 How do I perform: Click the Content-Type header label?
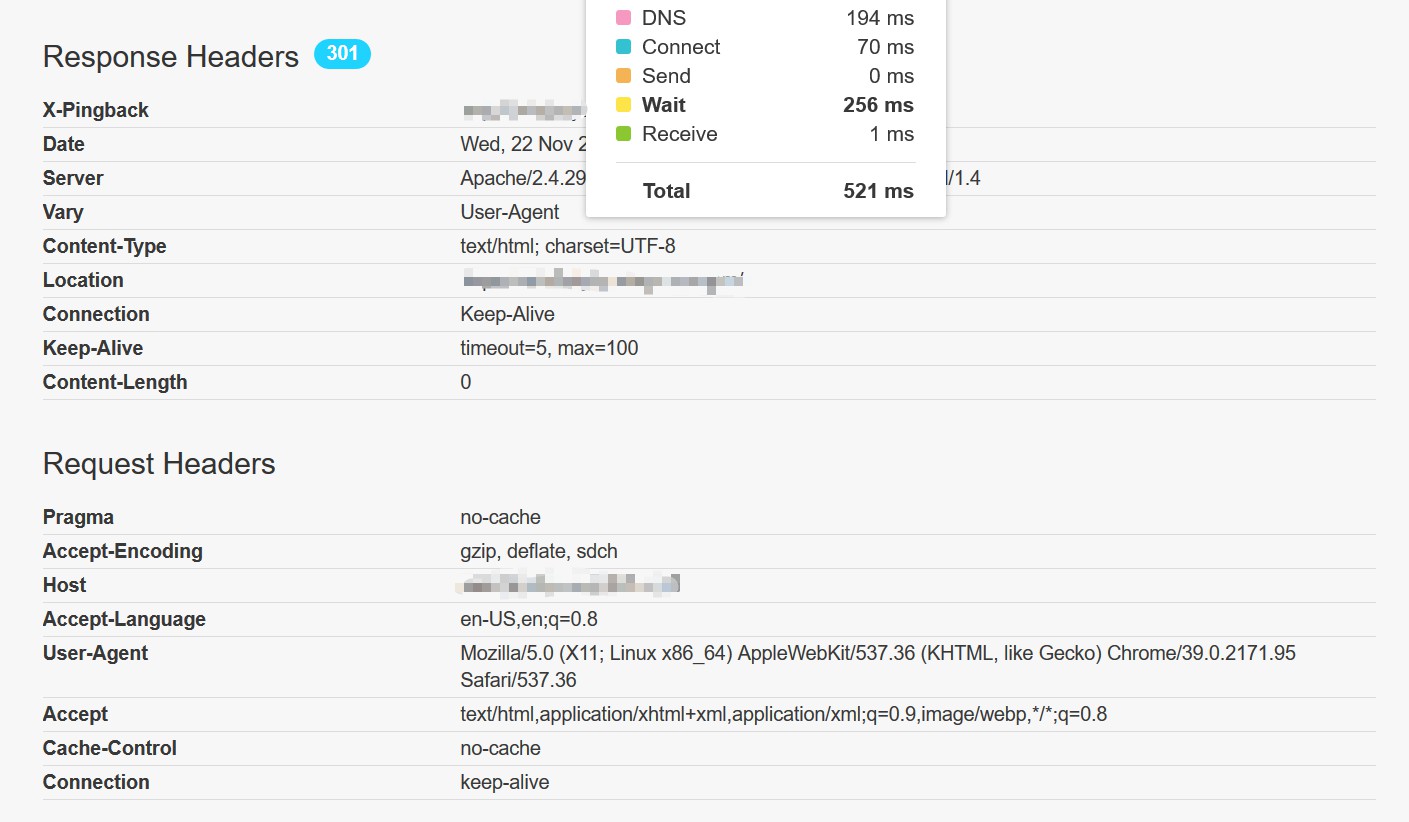click(x=105, y=246)
